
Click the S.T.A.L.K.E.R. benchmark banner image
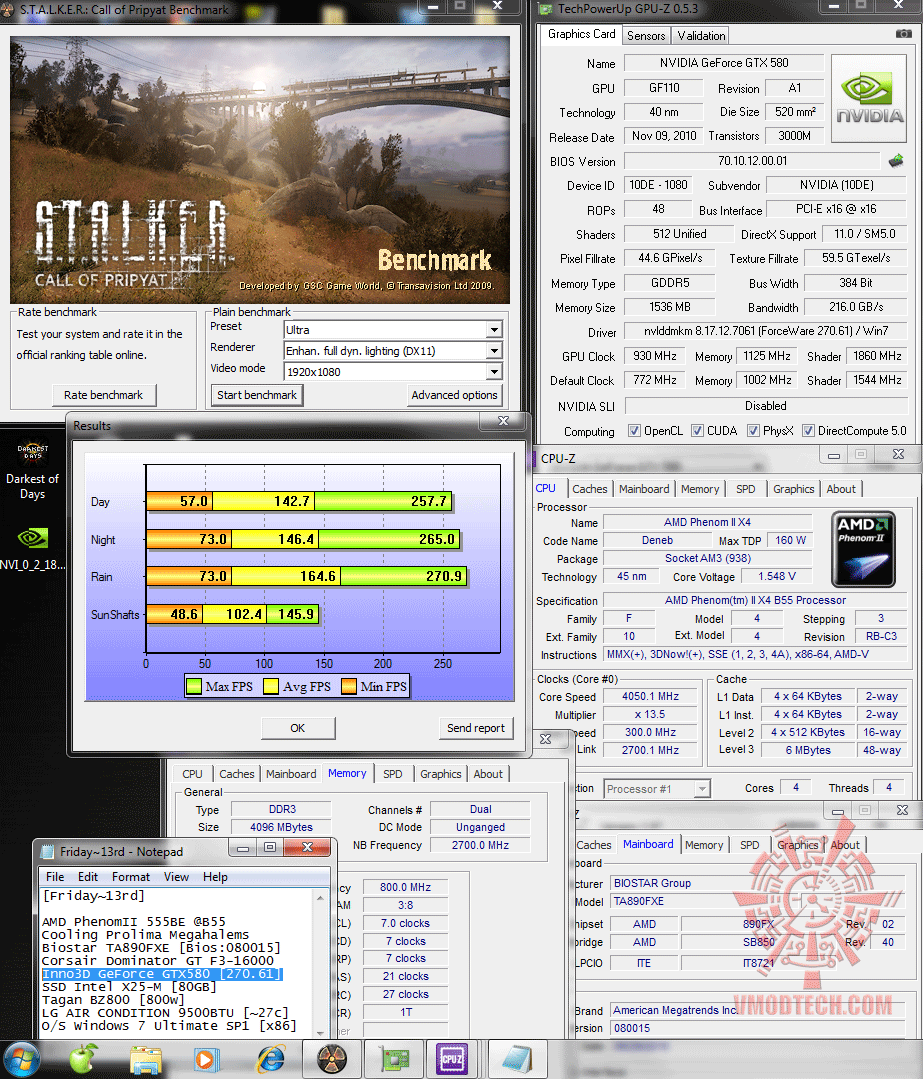[x=259, y=170]
